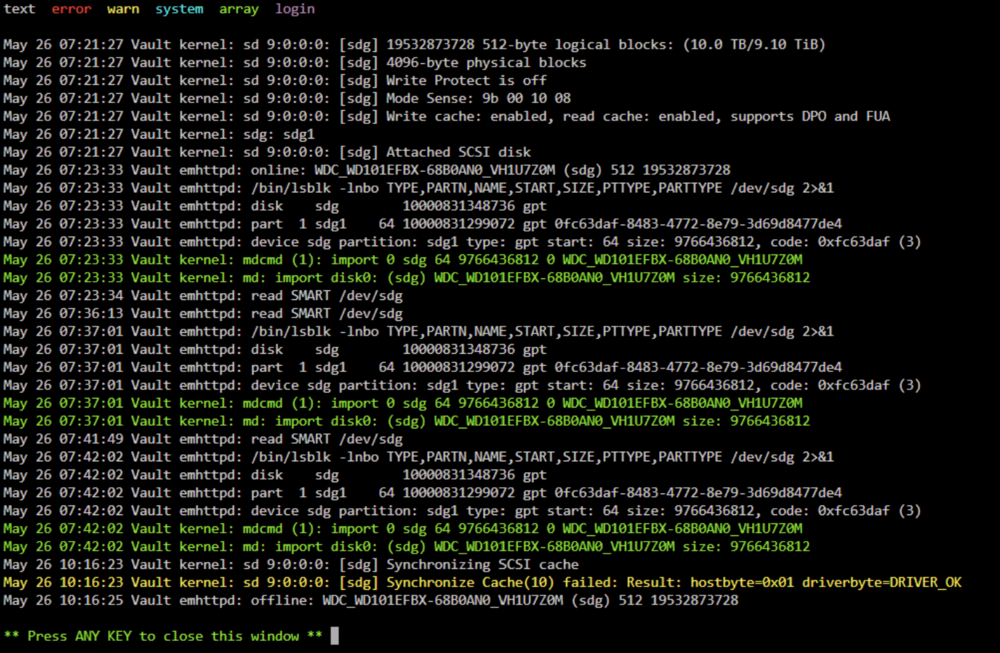Select the 07:23:33 'part 1 sdg1' line
The width and height of the screenshot is (1000, 653).
[422, 224]
